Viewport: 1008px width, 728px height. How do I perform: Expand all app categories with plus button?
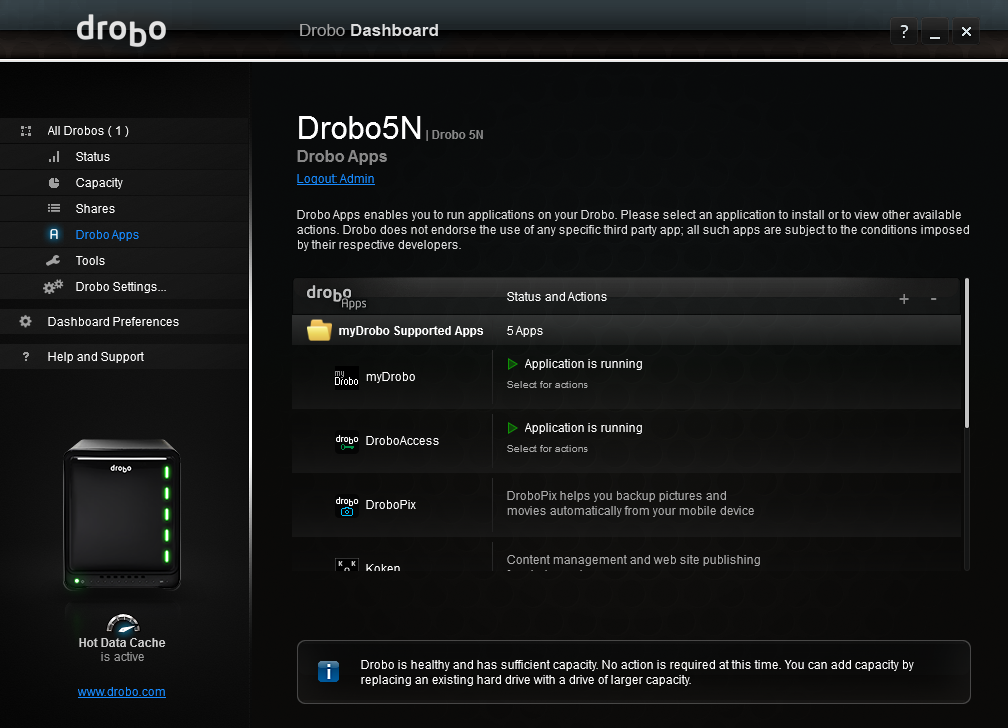pyautogui.click(x=904, y=298)
